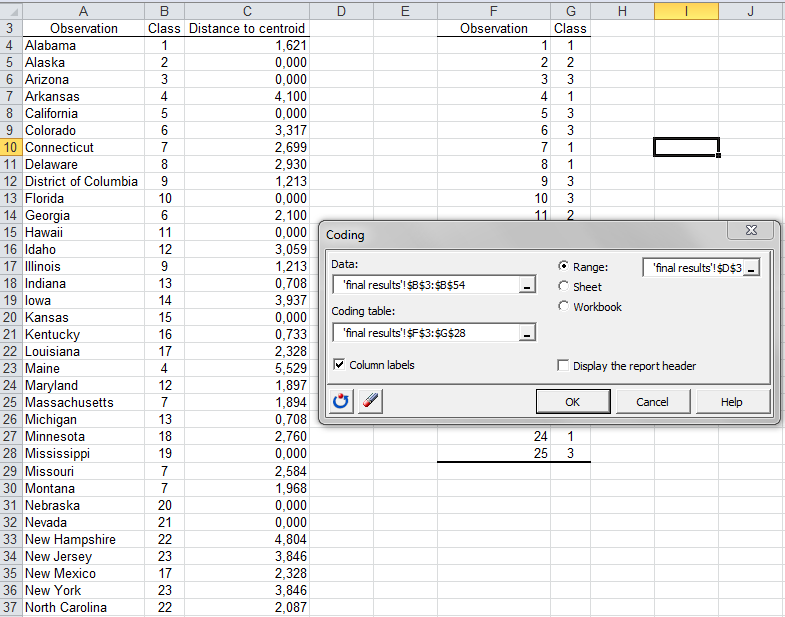Click the cell containing New Hampshire

tap(84, 539)
